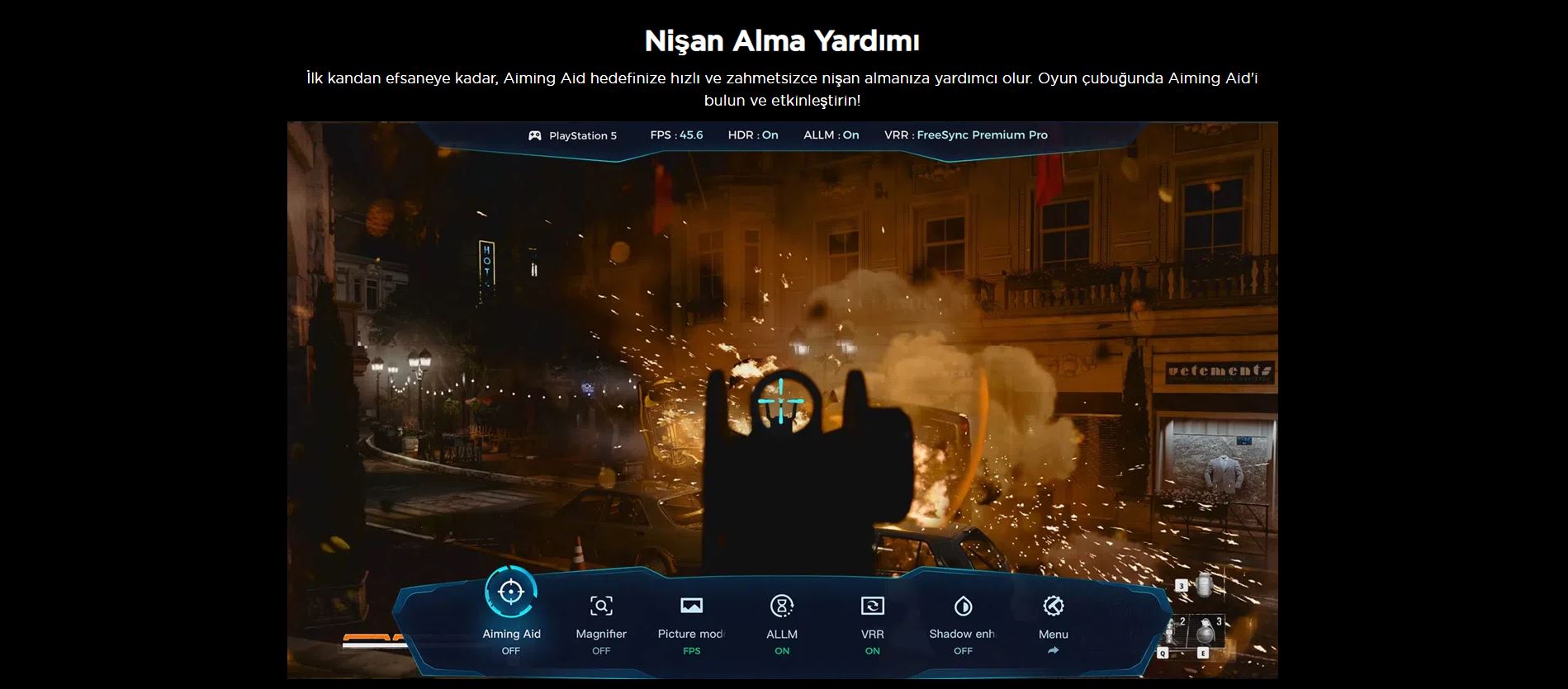Viewport: 1568px width, 689px height.
Task: Open the Picture mode icon
Action: pyautogui.click(x=691, y=606)
